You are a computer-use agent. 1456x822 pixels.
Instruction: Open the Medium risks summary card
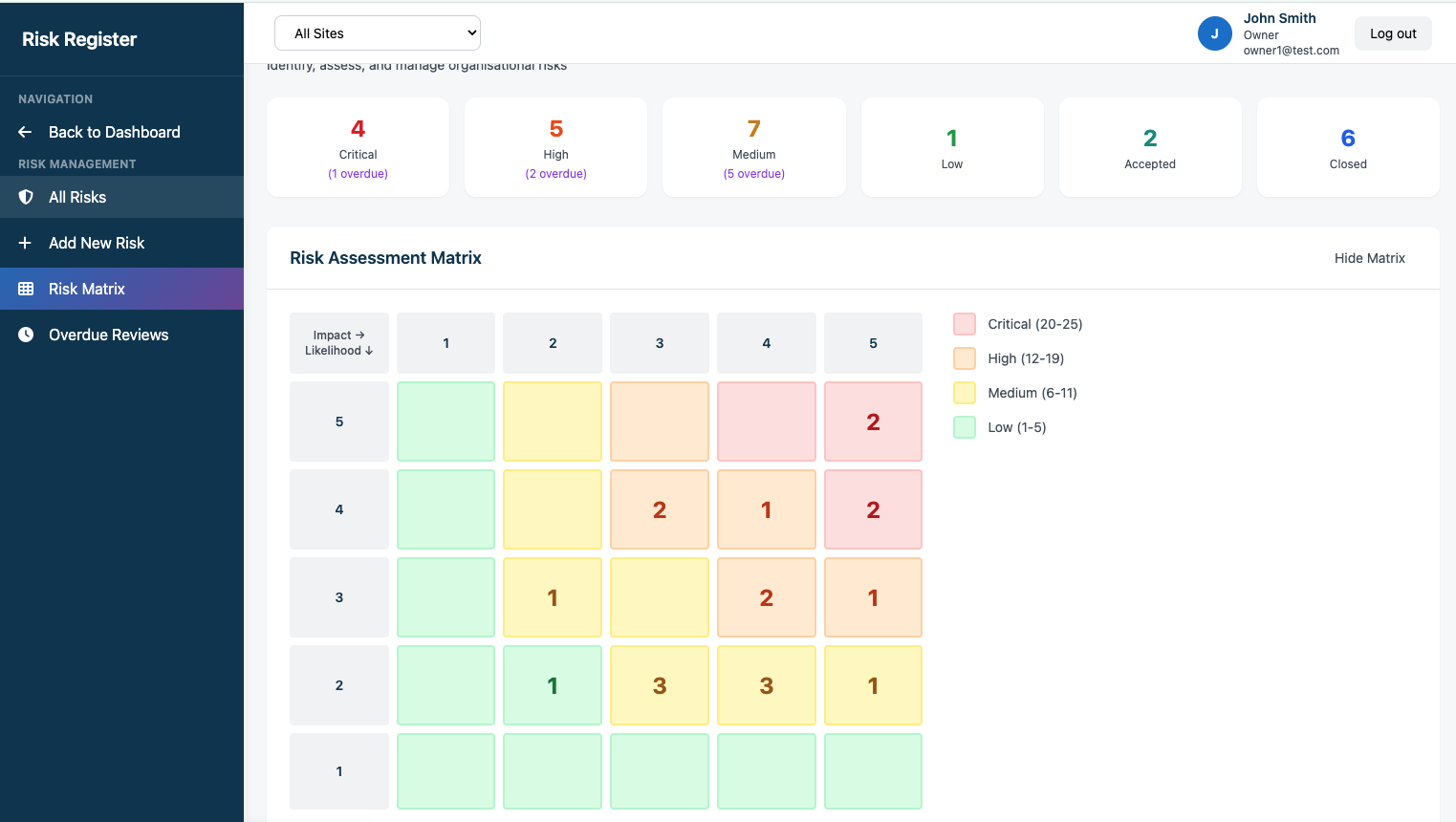point(753,147)
